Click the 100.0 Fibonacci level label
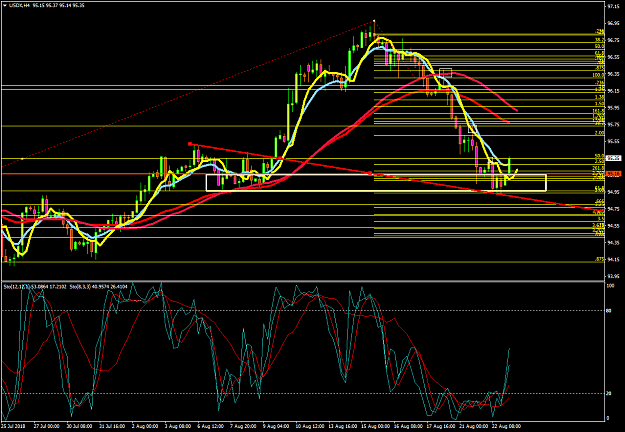This screenshot has height=432, width=625. coord(599,75)
